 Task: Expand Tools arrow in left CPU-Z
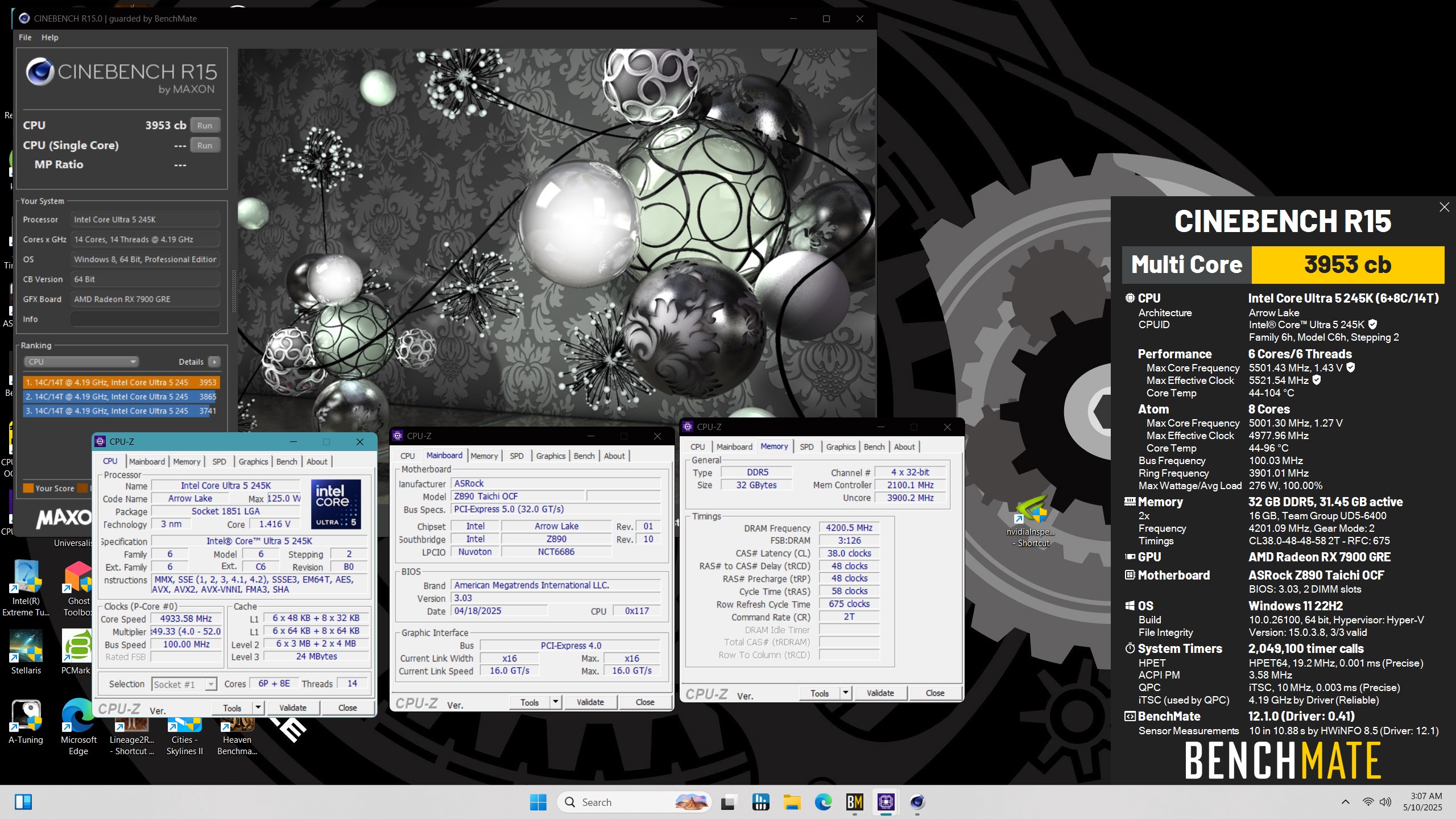coord(258,708)
